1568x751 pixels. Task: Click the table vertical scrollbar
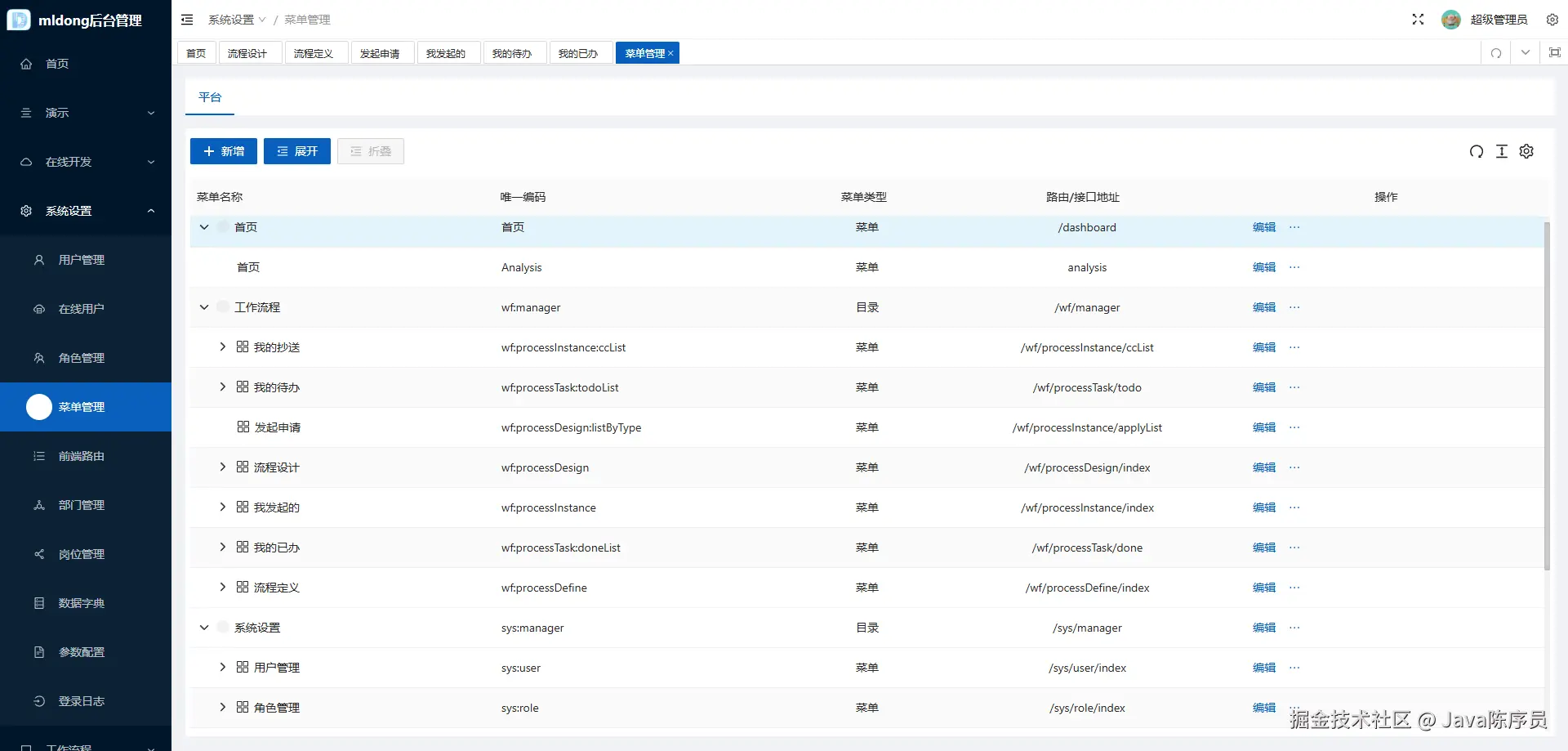[1547, 396]
